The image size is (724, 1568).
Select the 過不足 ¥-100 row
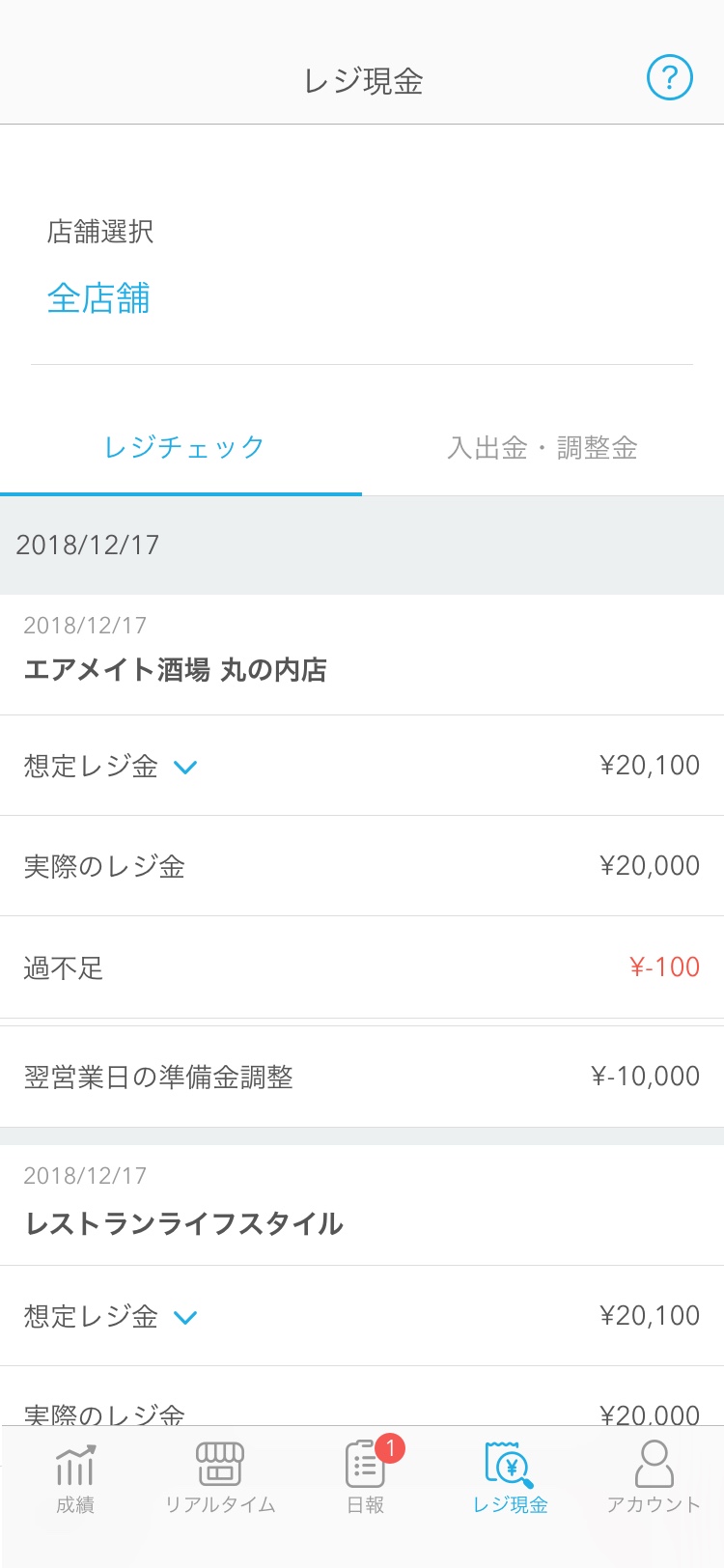click(362, 967)
